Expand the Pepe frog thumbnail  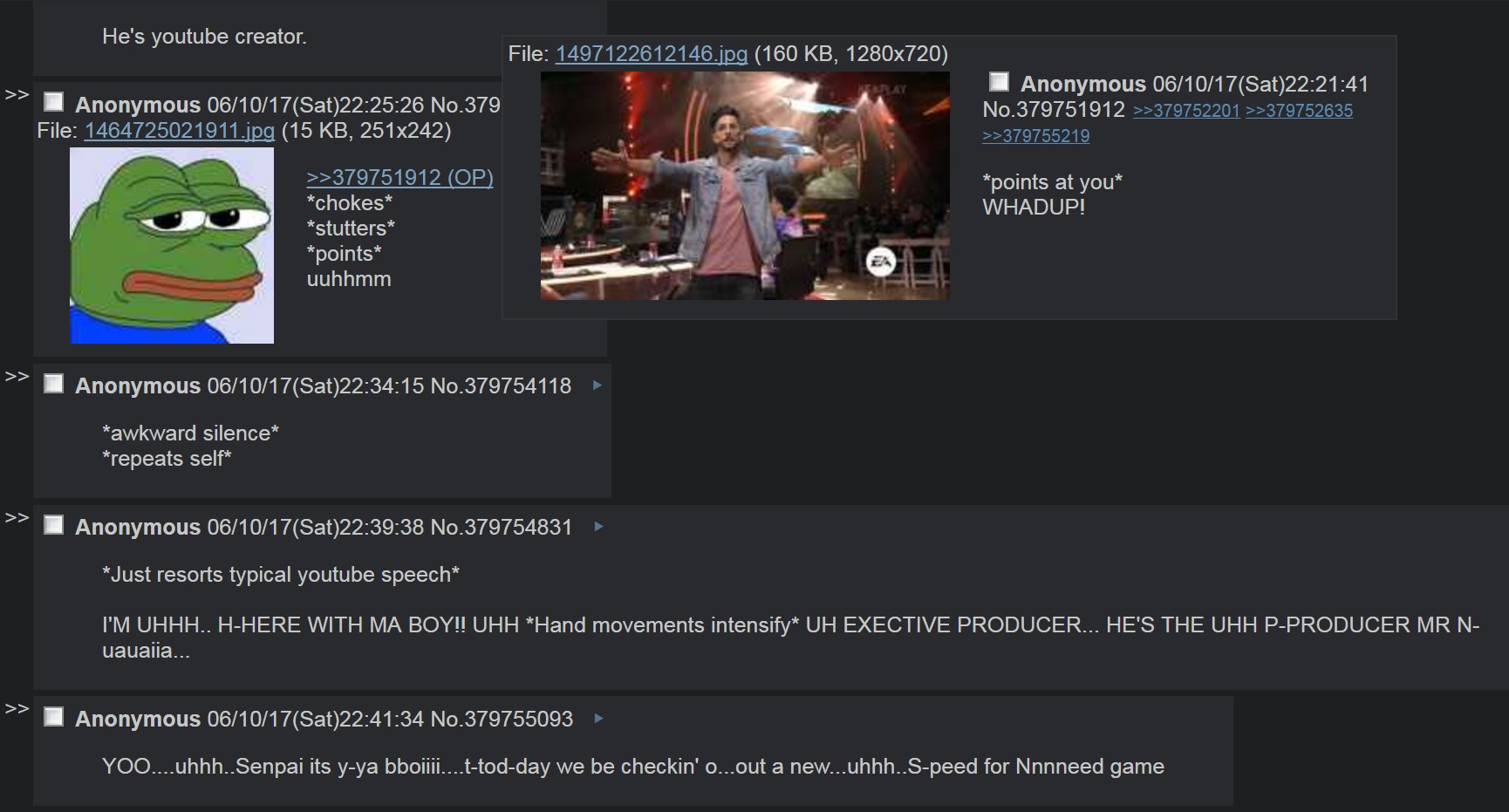[172, 245]
